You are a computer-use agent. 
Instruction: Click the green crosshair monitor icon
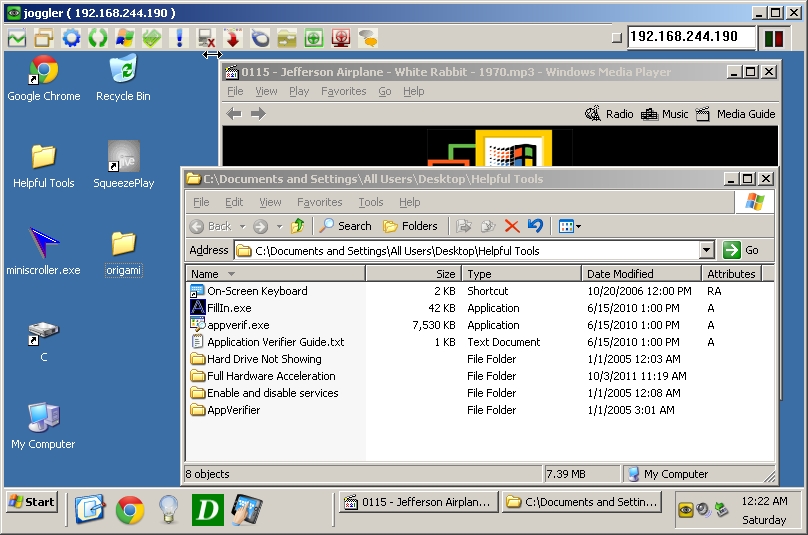pyautogui.click(x=314, y=38)
